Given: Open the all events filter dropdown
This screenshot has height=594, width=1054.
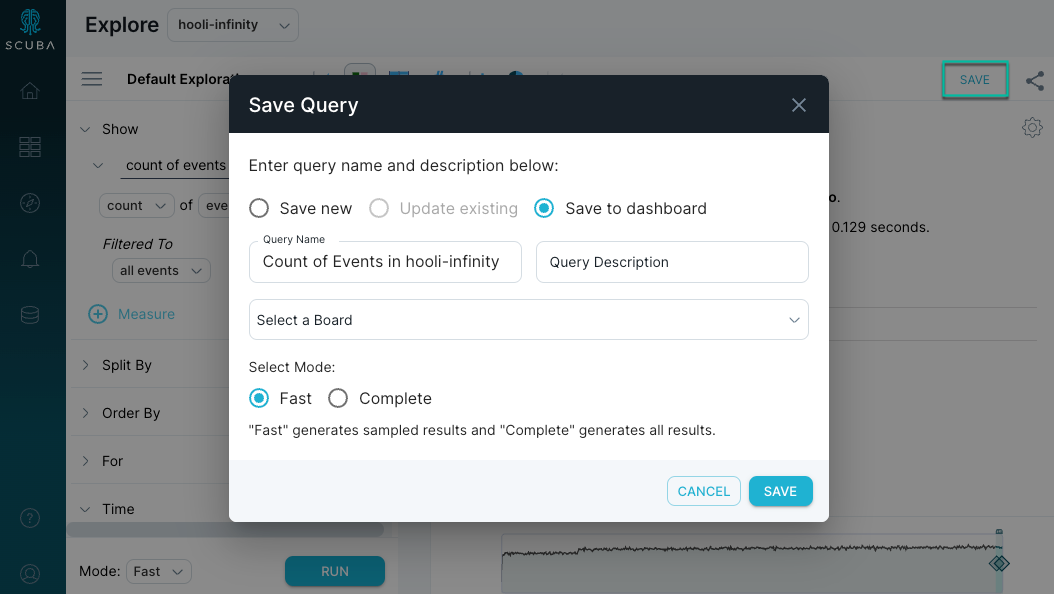Looking at the screenshot, I should [161, 270].
